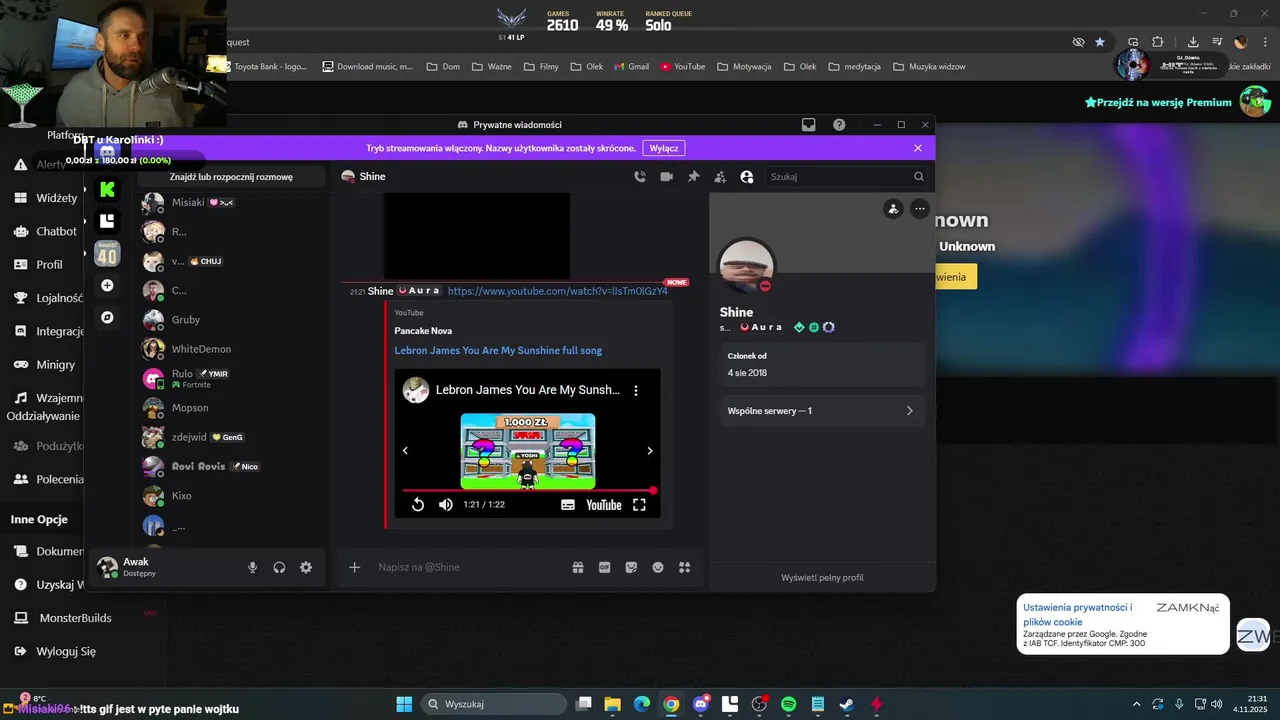Image resolution: width=1280 pixels, height=720 pixels.
Task: Open the GIF picker
Action: point(604,567)
